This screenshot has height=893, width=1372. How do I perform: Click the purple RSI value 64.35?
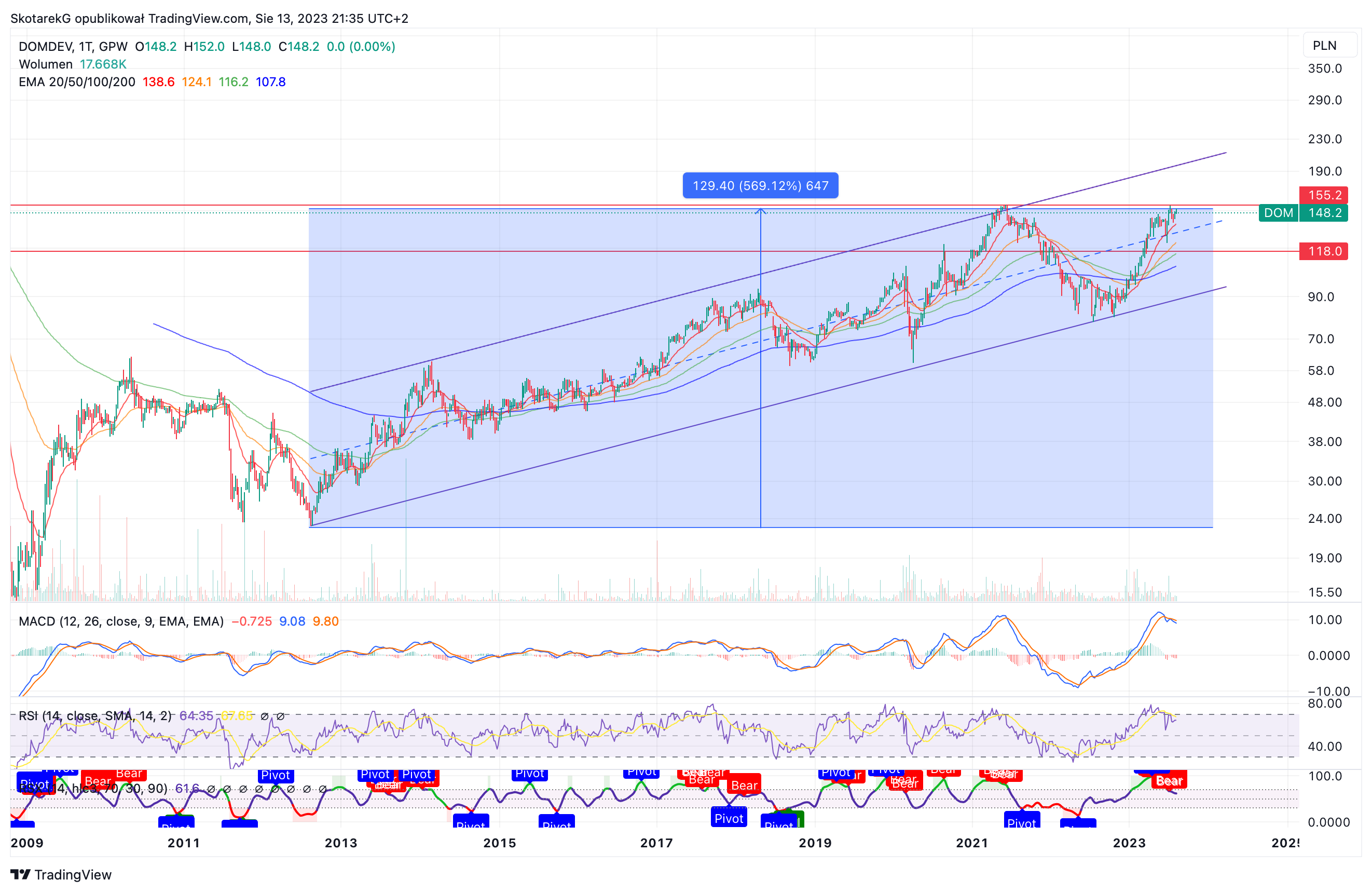pos(197,716)
